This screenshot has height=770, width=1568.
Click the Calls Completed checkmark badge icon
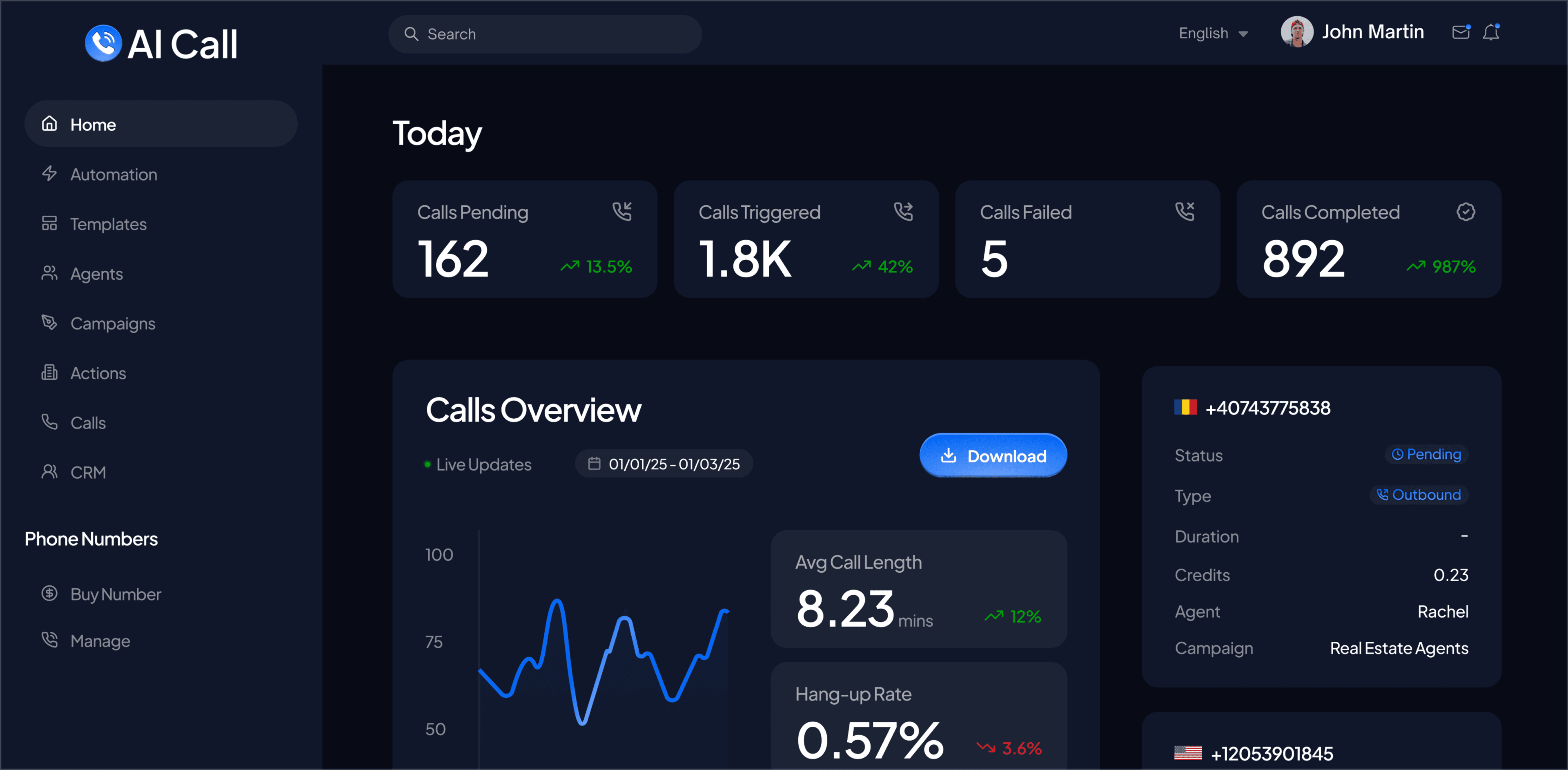(x=1466, y=211)
